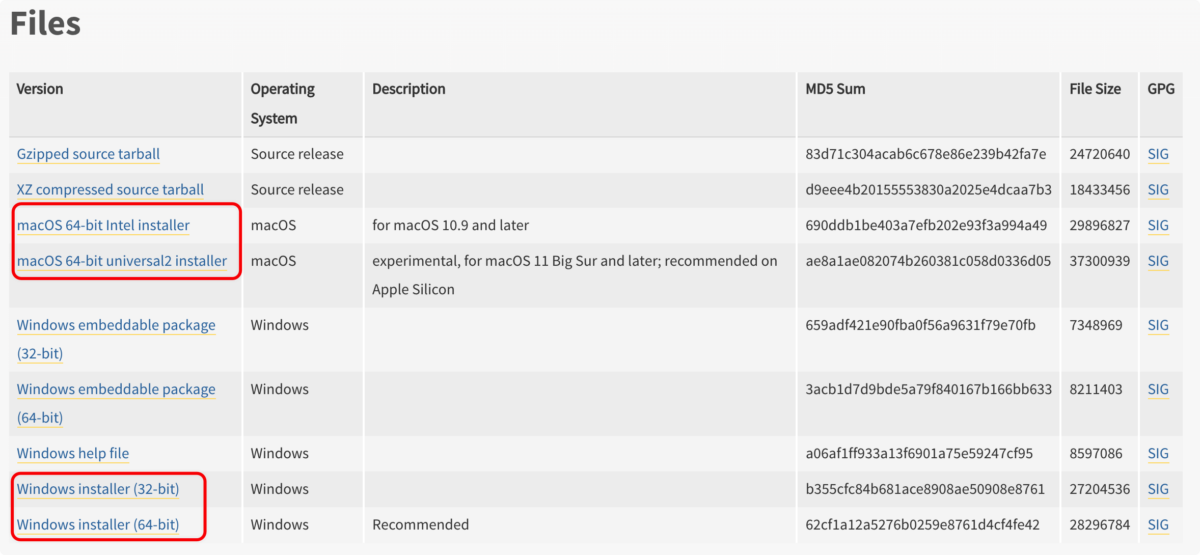Click SIG for Windows help file
The width and height of the screenshot is (1200, 555).
tap(1158, 453)
